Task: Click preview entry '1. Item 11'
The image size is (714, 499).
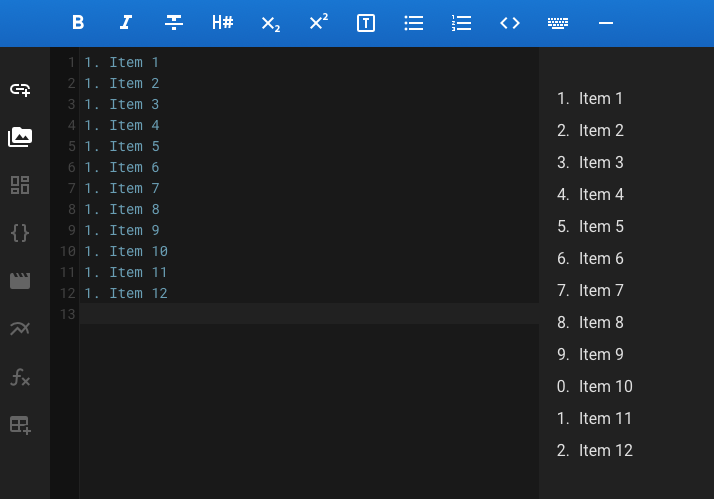Action: click(595, 418)
